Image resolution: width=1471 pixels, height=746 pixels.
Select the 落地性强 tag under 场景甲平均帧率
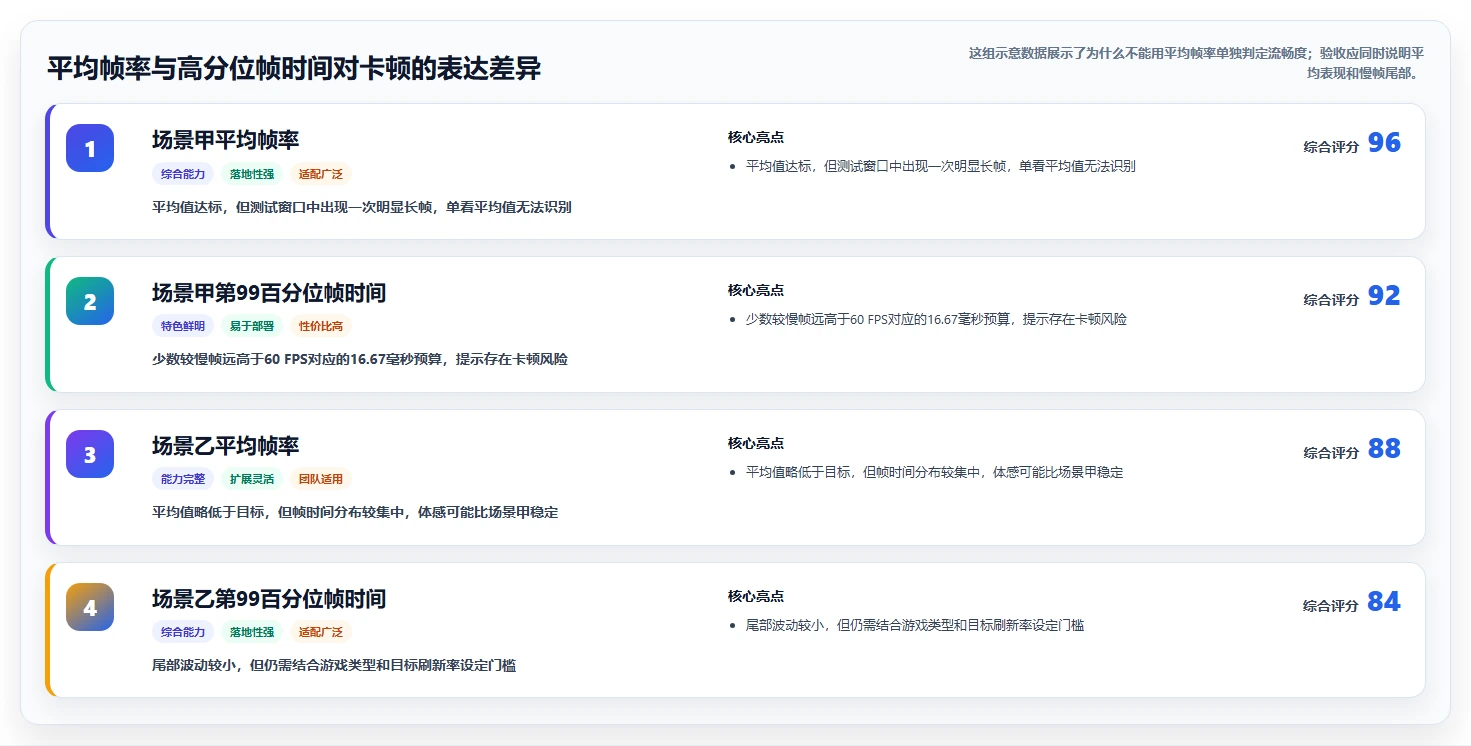[252, 174]
